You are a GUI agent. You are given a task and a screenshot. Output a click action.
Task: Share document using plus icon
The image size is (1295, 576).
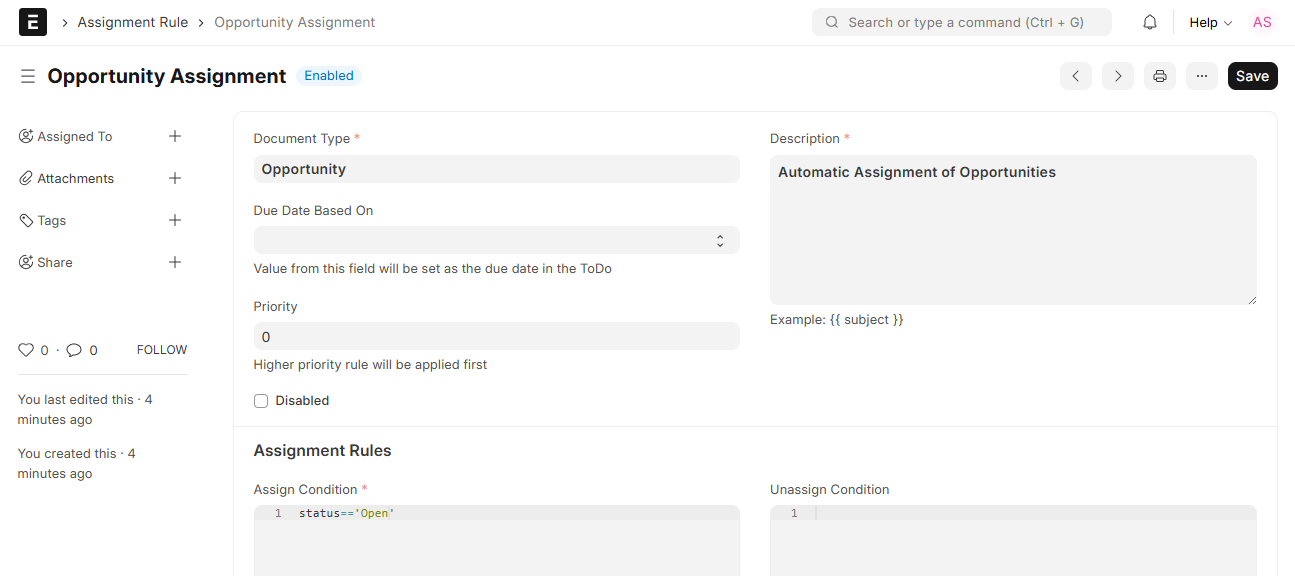[175, 262]
